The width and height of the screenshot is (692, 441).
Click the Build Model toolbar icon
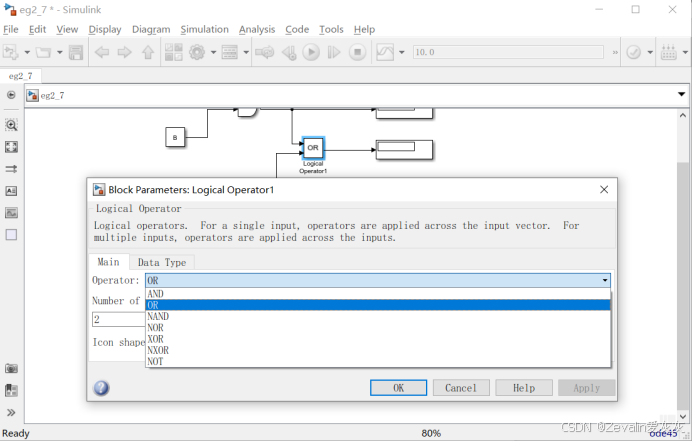(669, 52)
